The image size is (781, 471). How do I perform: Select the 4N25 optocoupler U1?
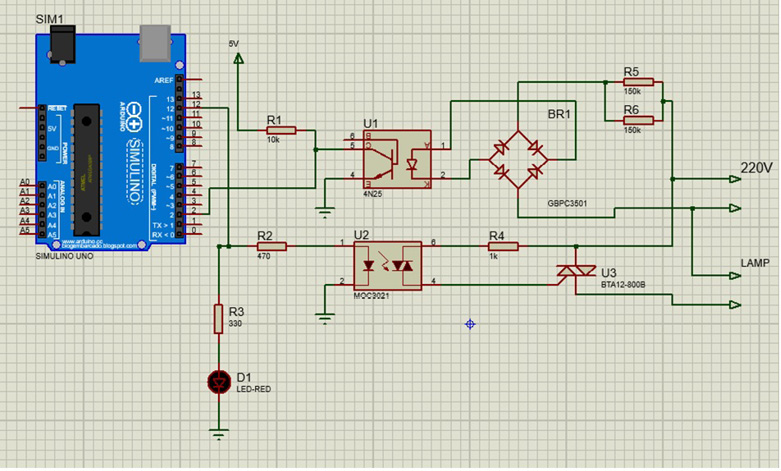pos(396,158)
